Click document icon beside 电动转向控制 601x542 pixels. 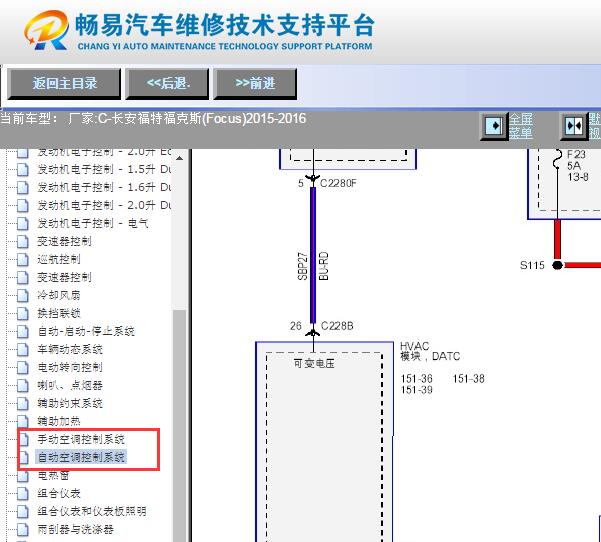tap(23, 368)
